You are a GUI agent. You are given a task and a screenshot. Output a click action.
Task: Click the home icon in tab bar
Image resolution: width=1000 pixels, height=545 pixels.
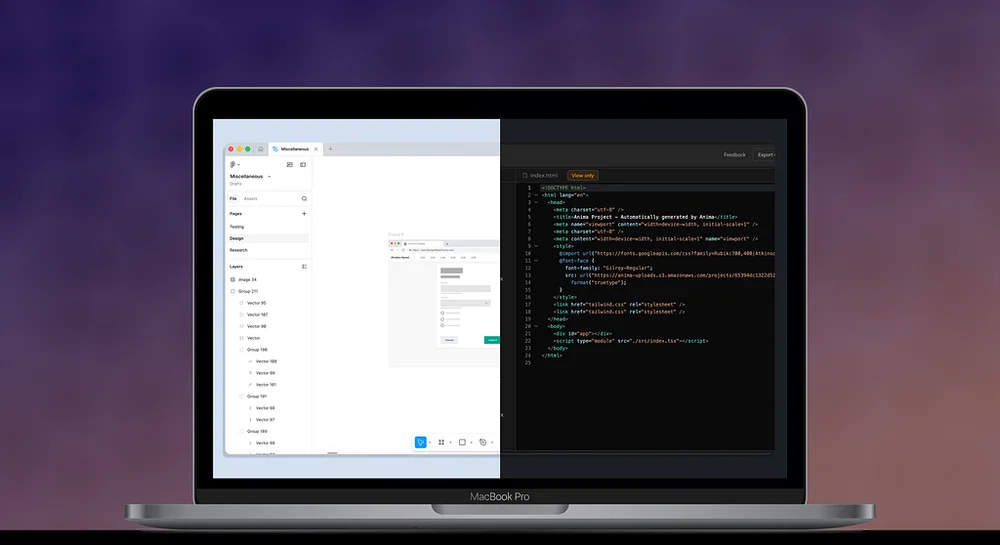pos(260,149)
